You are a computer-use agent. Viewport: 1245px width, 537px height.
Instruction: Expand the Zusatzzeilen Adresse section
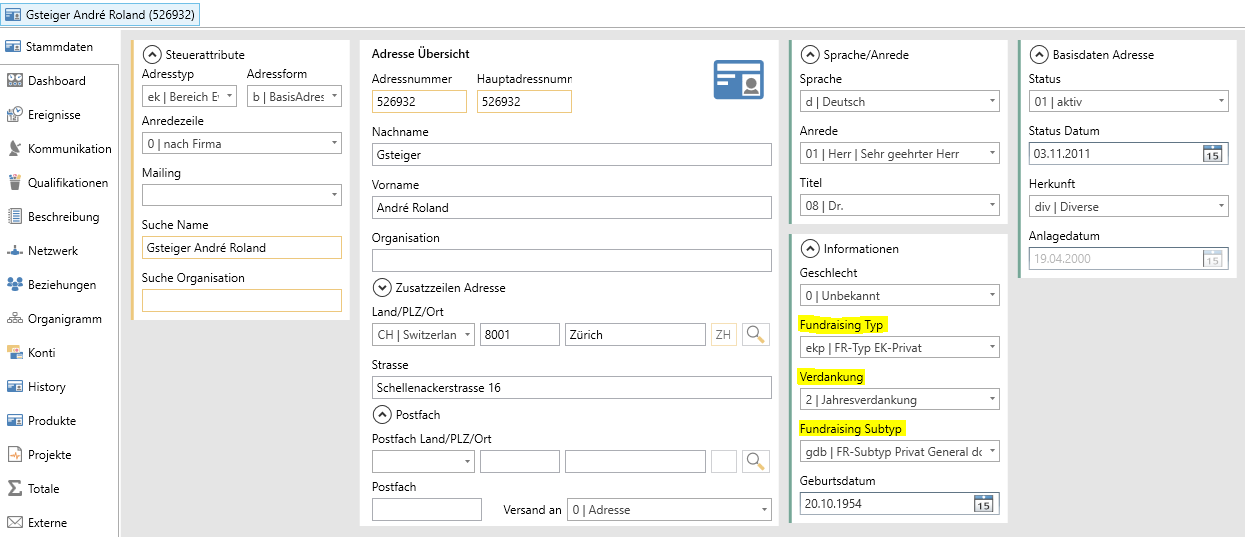coord(381,288)
